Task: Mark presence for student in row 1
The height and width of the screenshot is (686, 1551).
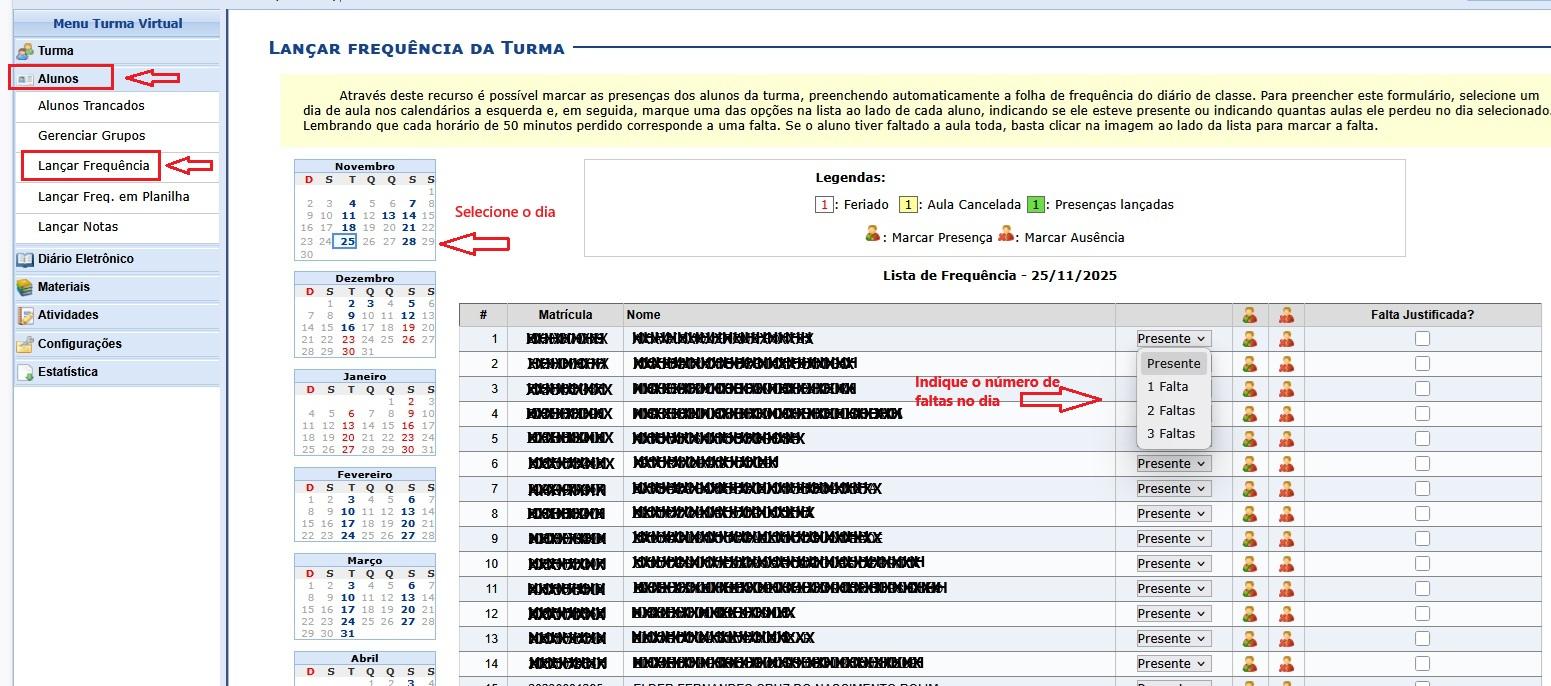Action: [x=1250, y=338]
